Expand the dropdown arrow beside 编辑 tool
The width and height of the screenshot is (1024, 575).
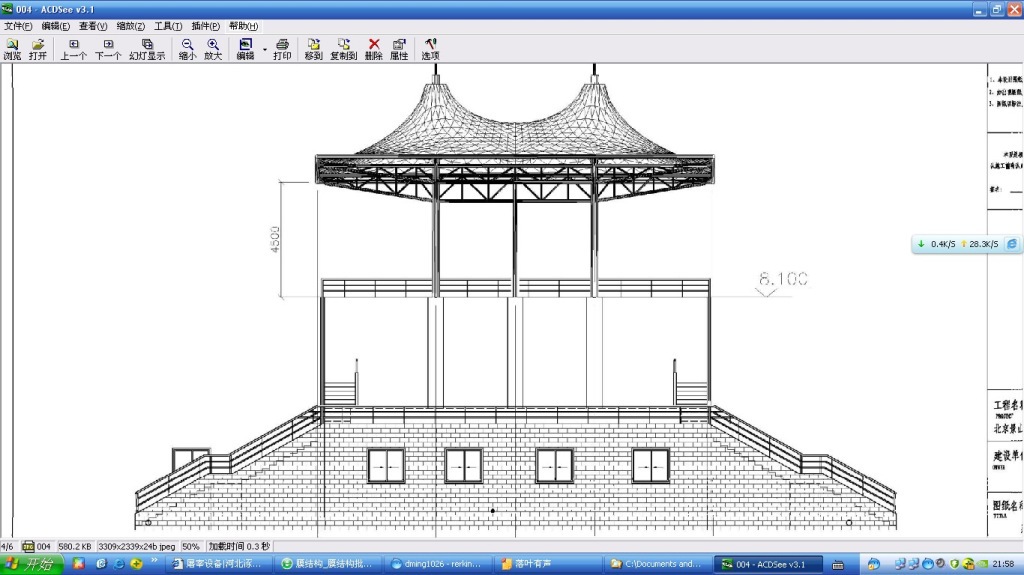coord(264,48)
